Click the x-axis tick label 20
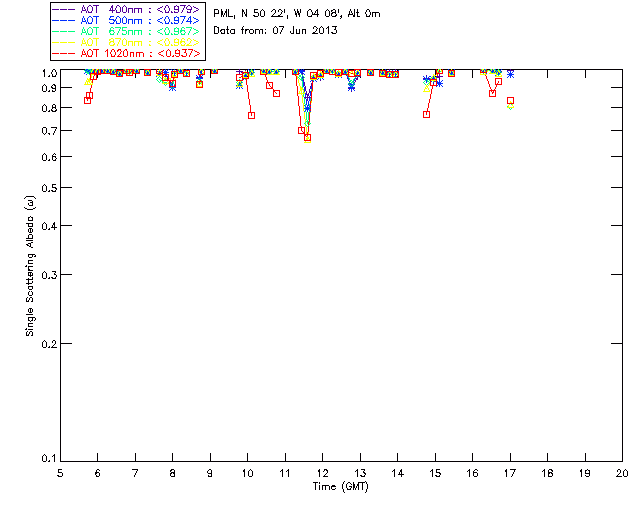The width and height of the screenshot is (640, 512). [622, 473]
